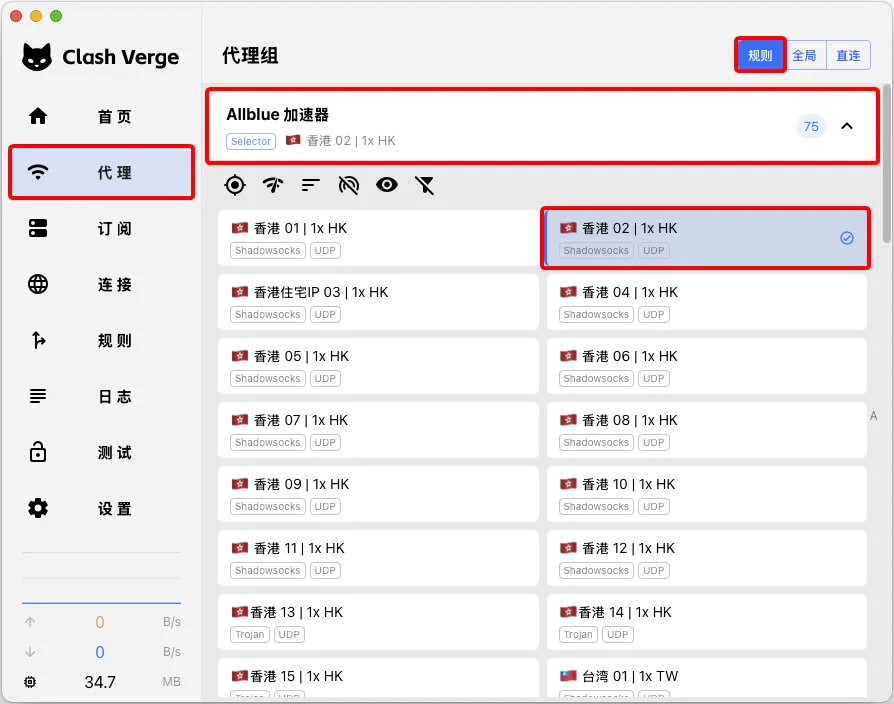
Task: Collapse the Allblue 加速器 group chevron
Action: 847,126
